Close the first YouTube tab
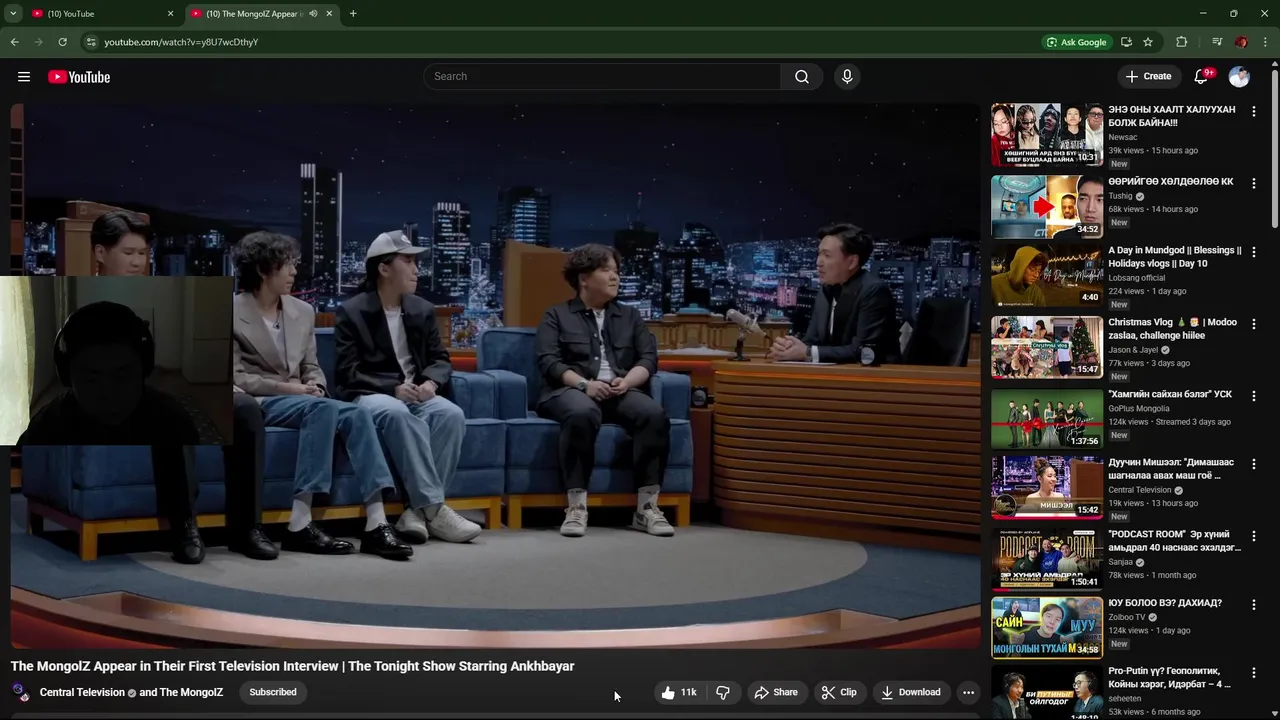Image resolution: width=1280 pixels, height=720 pixels. coord(170,14)
